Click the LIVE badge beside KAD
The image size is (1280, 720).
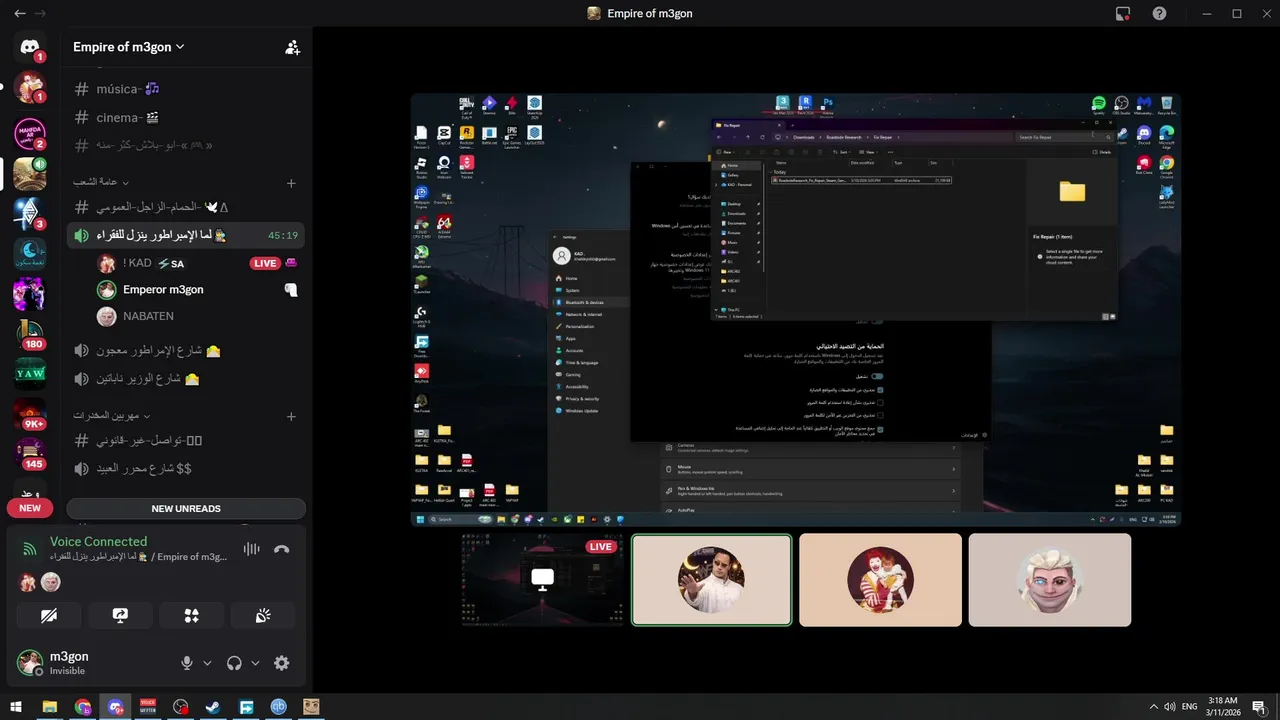point(265,264)
